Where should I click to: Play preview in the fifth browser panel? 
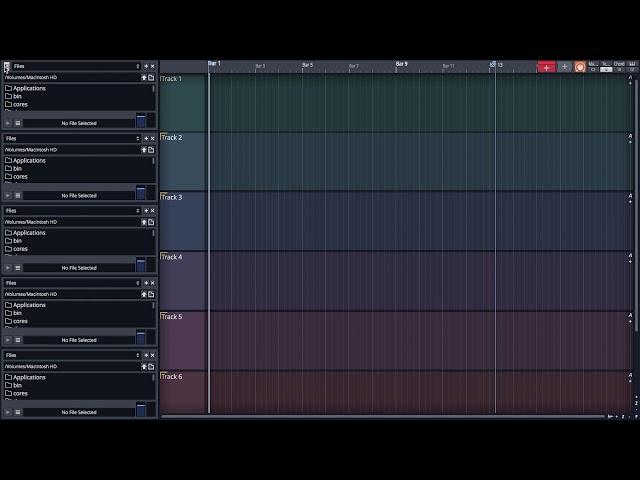(8, 412)
